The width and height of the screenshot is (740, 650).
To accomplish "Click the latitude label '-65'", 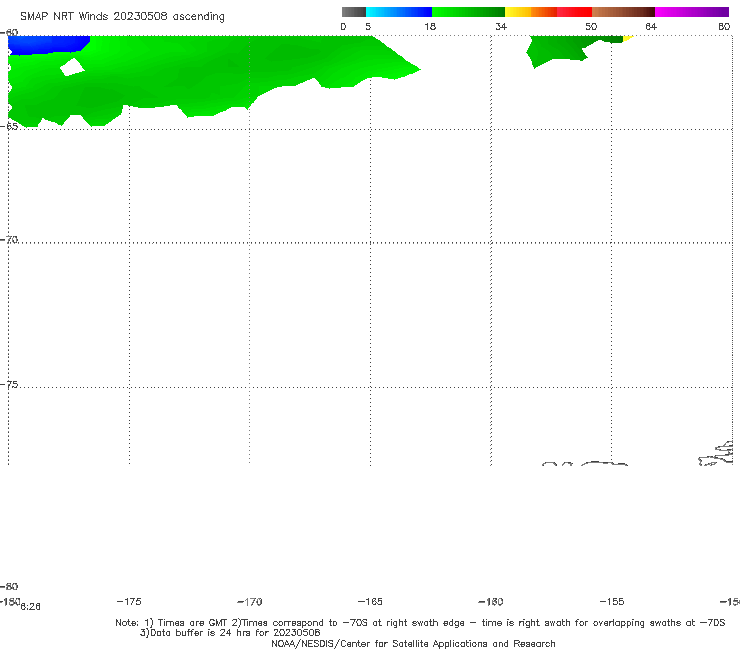I will pos(9,126).
